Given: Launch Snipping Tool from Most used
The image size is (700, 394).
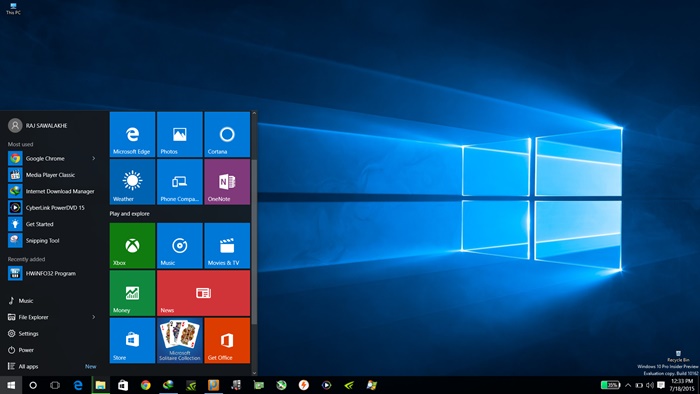Looking at the screenshot, I should 52,241.
